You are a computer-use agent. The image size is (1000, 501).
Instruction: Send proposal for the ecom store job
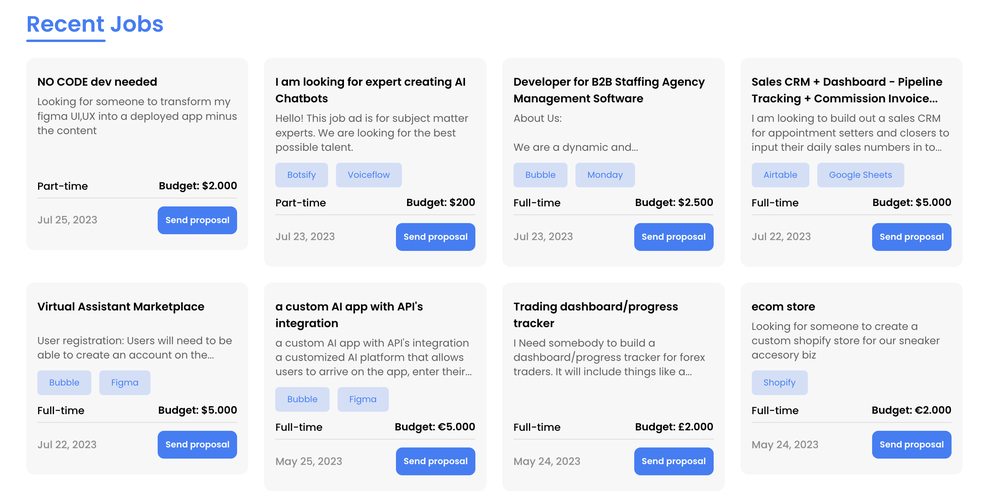point(911,444)
